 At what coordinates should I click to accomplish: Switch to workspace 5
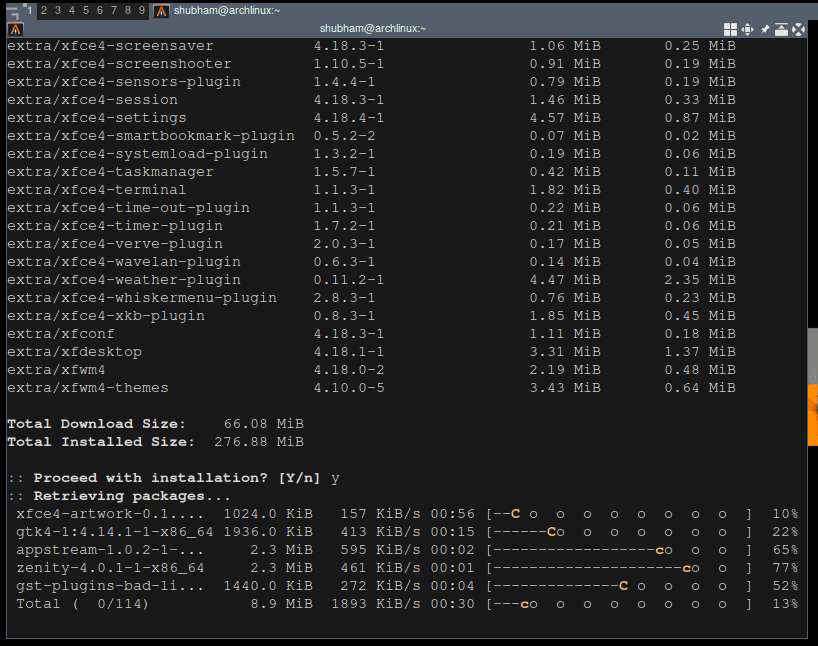point(86,10)
